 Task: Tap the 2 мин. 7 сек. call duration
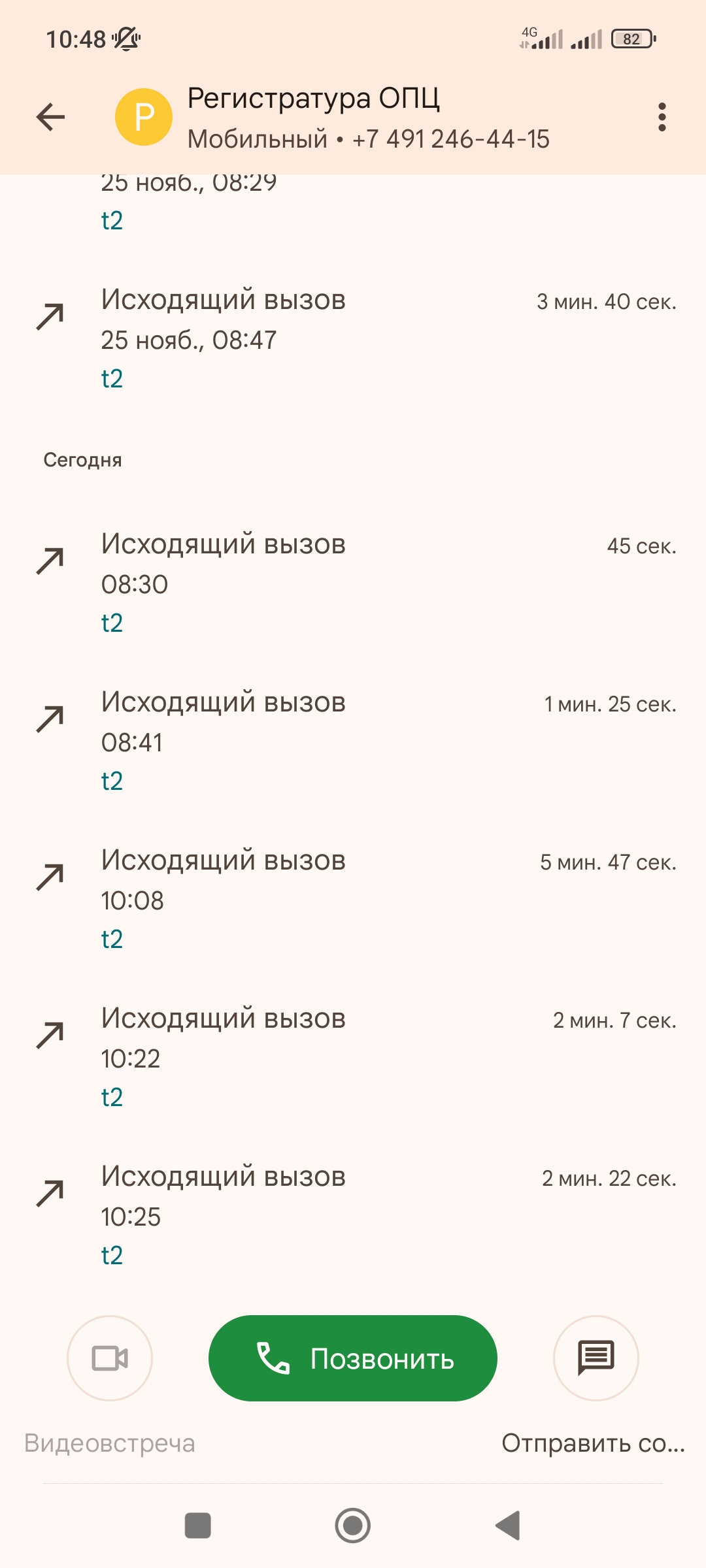pos(614,1021)
